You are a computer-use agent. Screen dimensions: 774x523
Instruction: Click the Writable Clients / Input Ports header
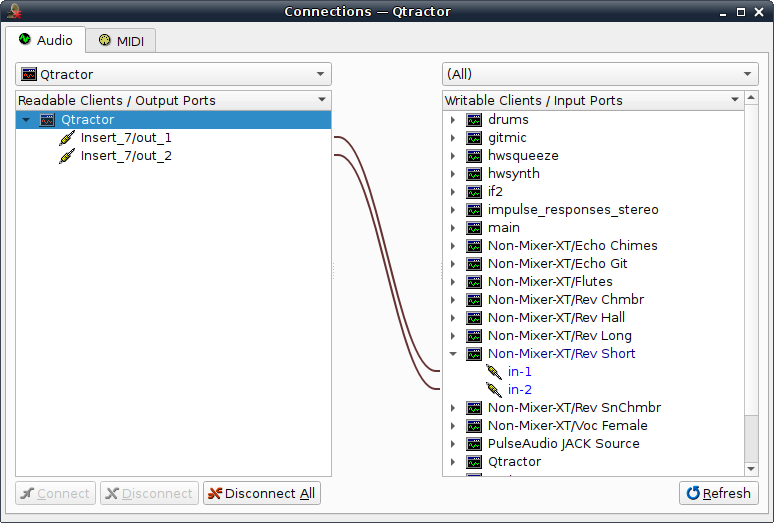593,100
